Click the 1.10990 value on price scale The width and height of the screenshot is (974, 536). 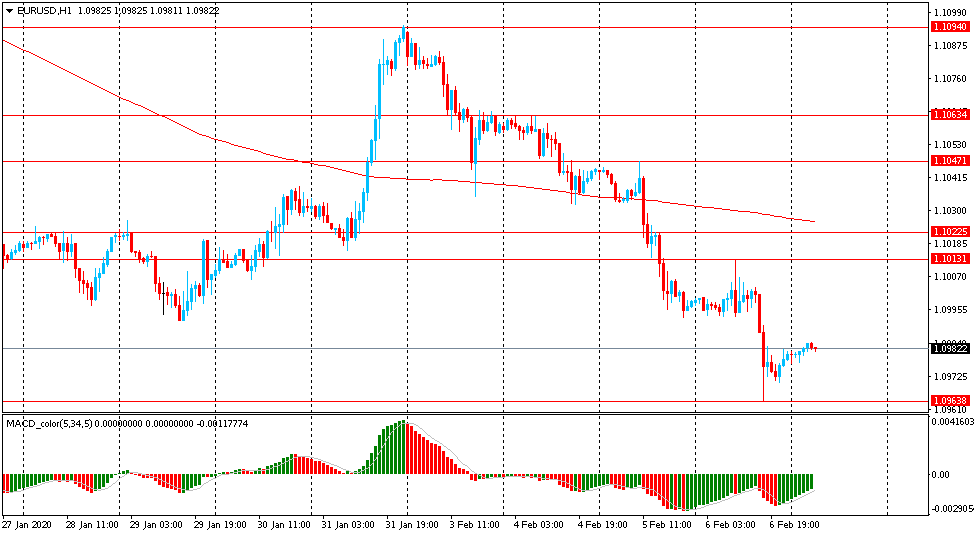950,12
